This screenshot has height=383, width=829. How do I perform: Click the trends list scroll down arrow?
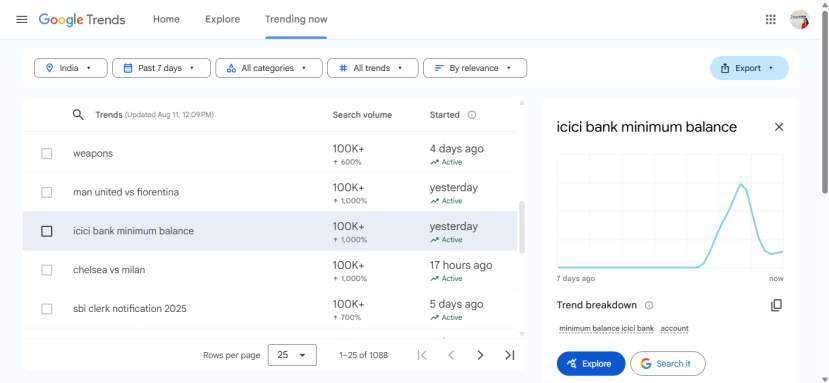click(522, 334)
